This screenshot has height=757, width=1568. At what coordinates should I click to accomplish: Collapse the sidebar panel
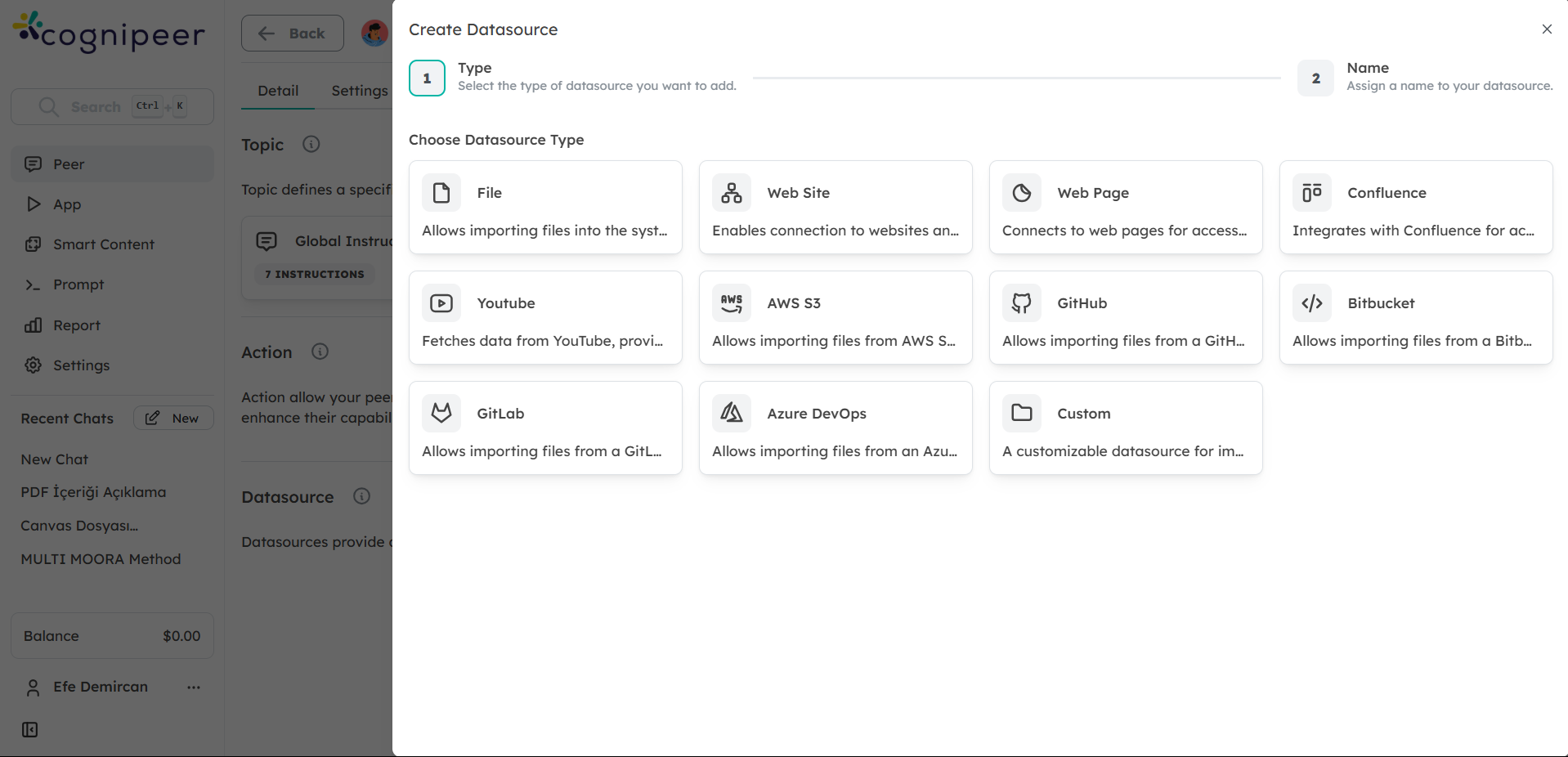(29, 729)
